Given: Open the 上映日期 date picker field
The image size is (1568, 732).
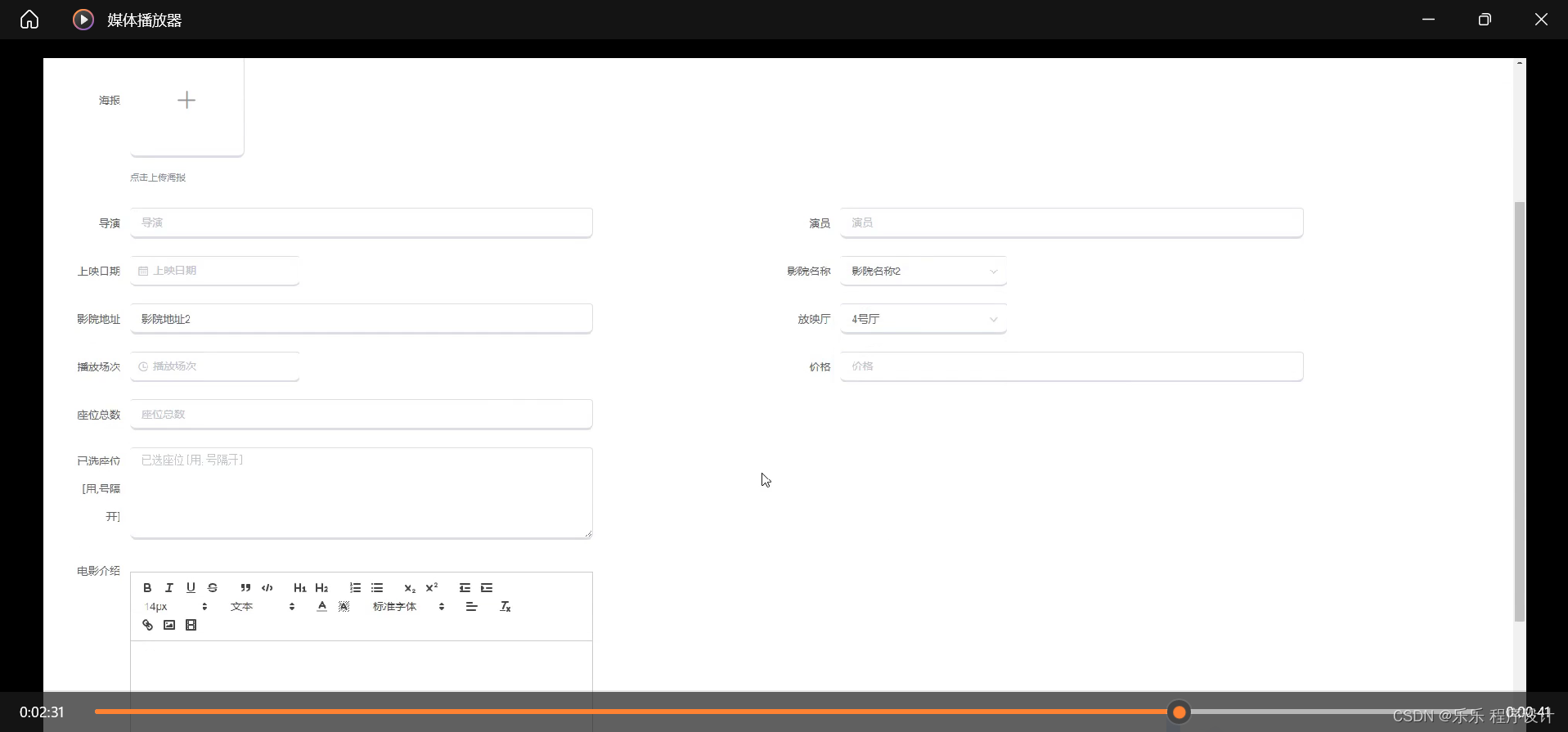Looking at the screenshot, I should pyautogui.click(x=215, y=271).
